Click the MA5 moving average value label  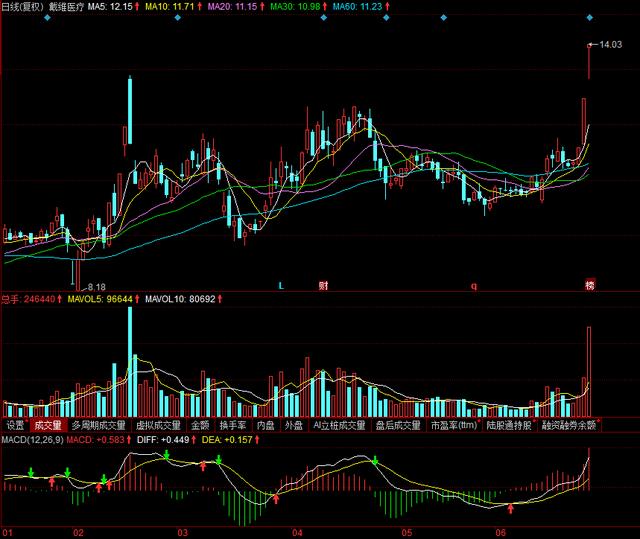point(110,7)
